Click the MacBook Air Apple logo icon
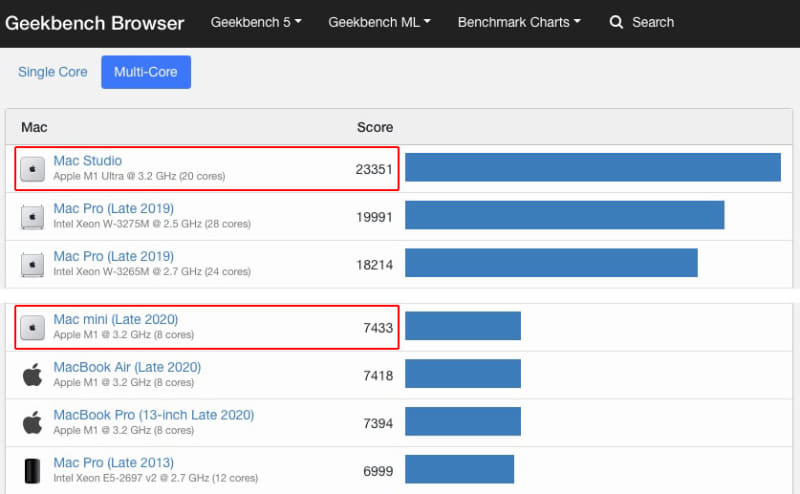Viewport: 800px width, 494px height. tap(32, 375)
